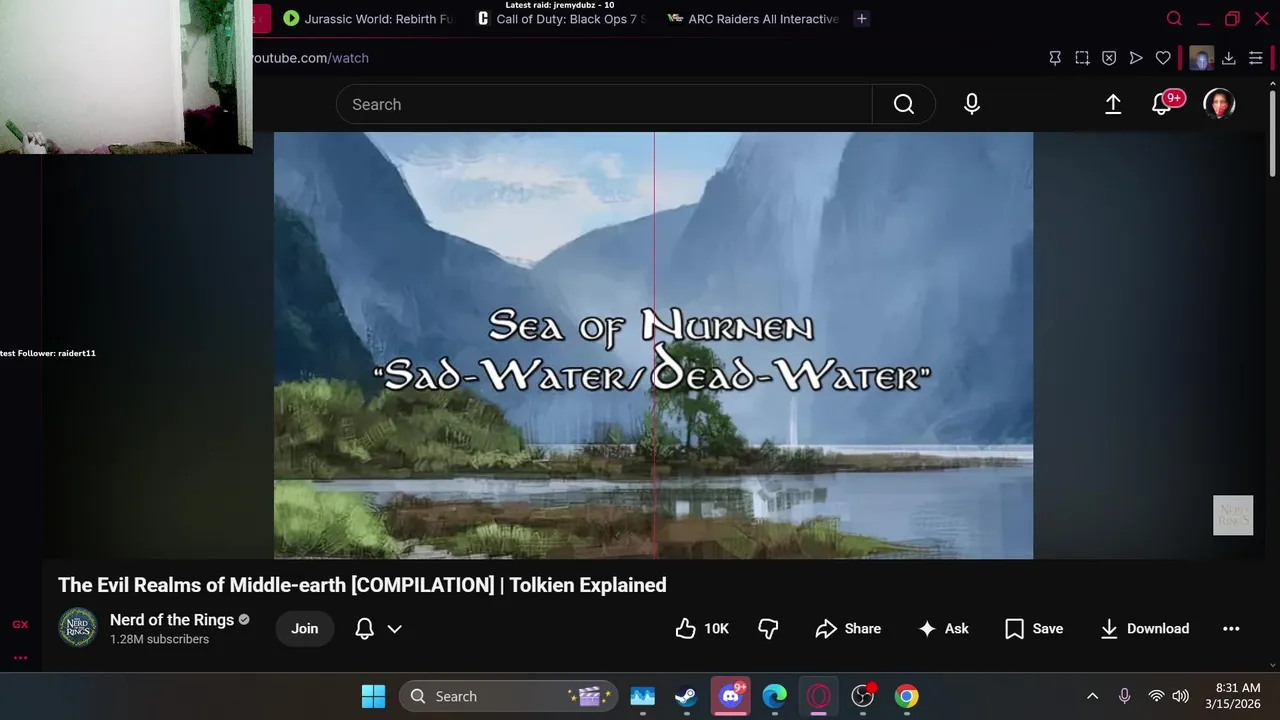Start voice search with the microphone icon

click(972, 104)
